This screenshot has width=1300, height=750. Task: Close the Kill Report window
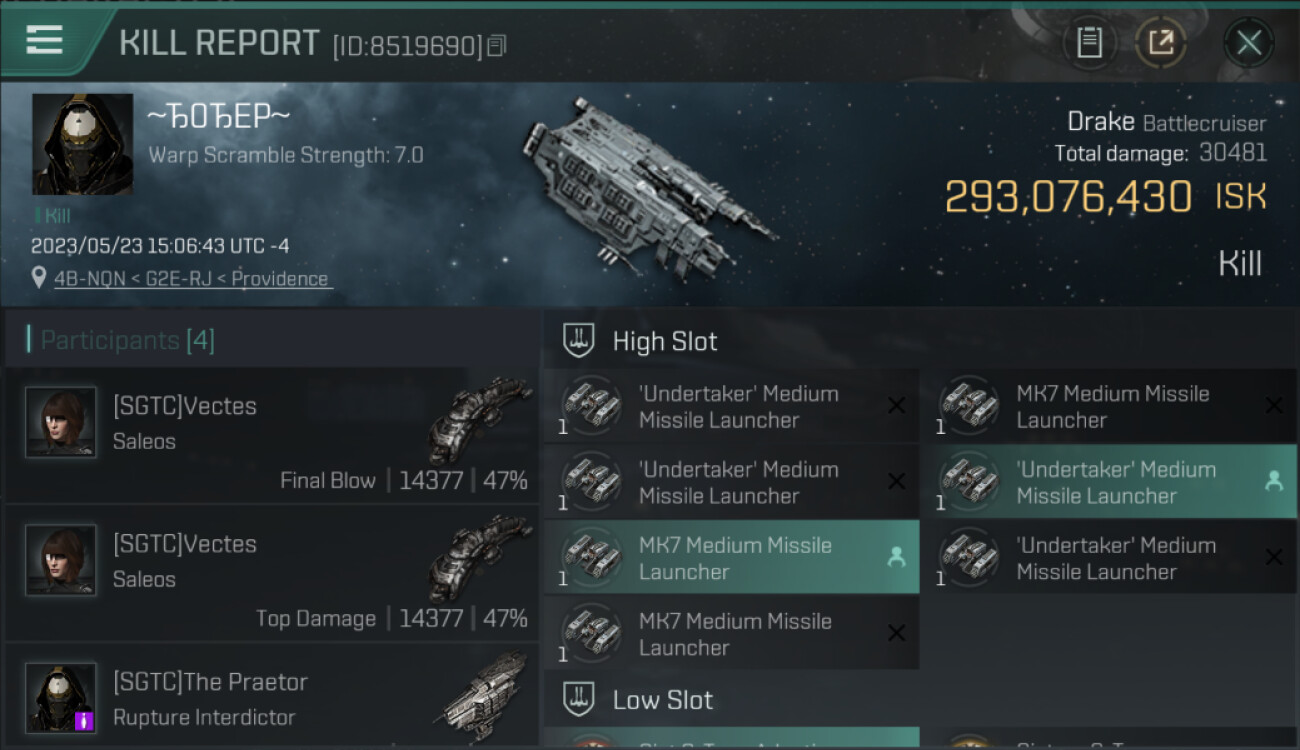point(1248,43)
